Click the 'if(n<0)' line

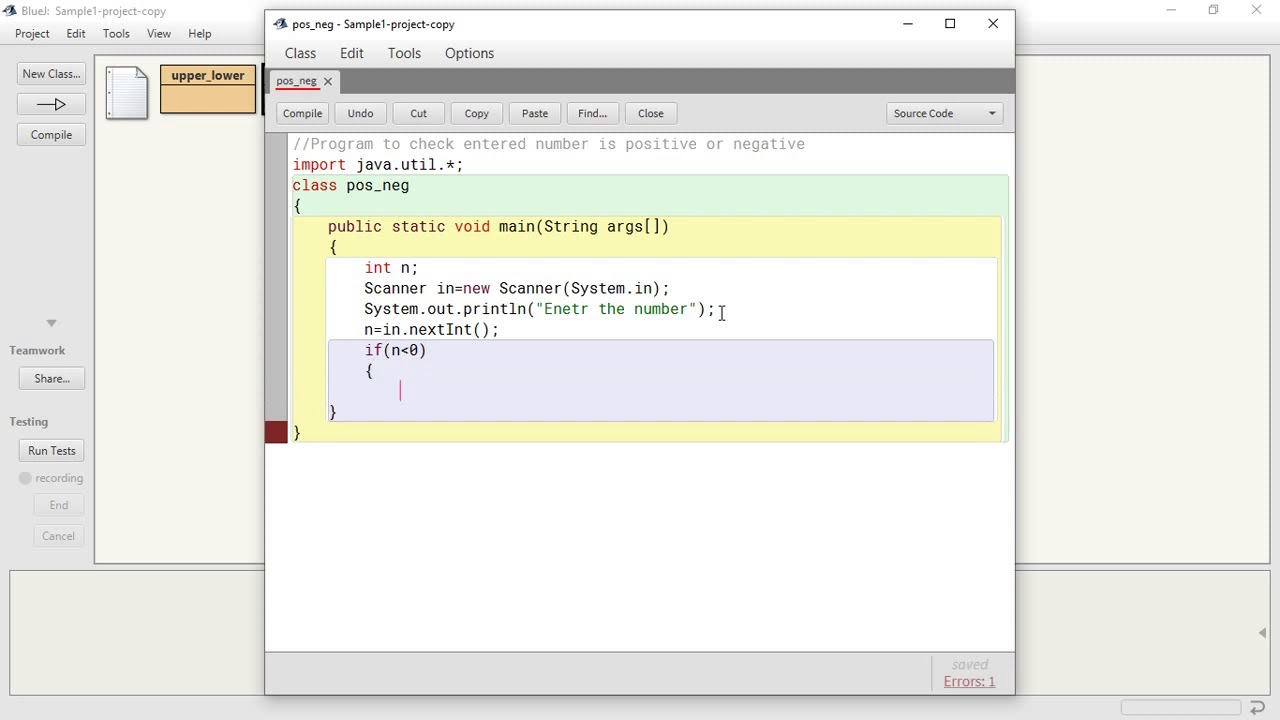tap(395, 350)
